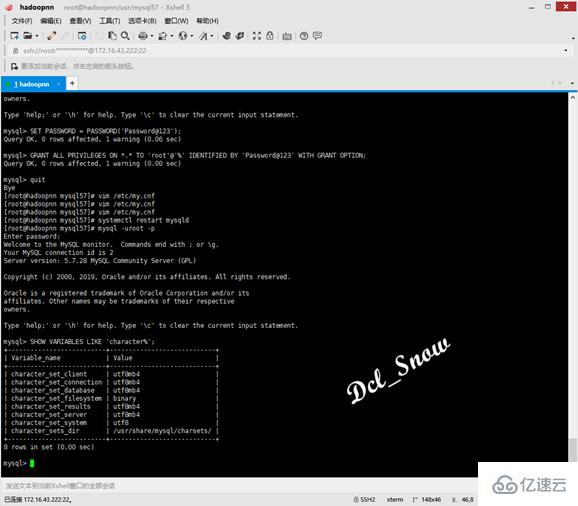This screenshot has height=506, width=578.
Task: Click the New session icon
Action: click(x=15, y=35)
